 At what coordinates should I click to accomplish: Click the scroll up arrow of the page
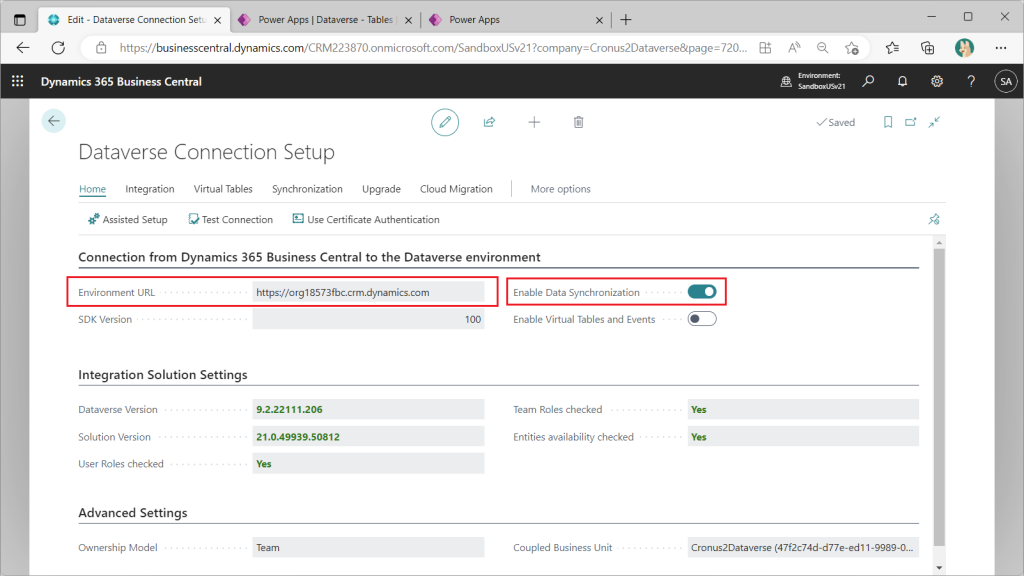[x=939, y=243]
